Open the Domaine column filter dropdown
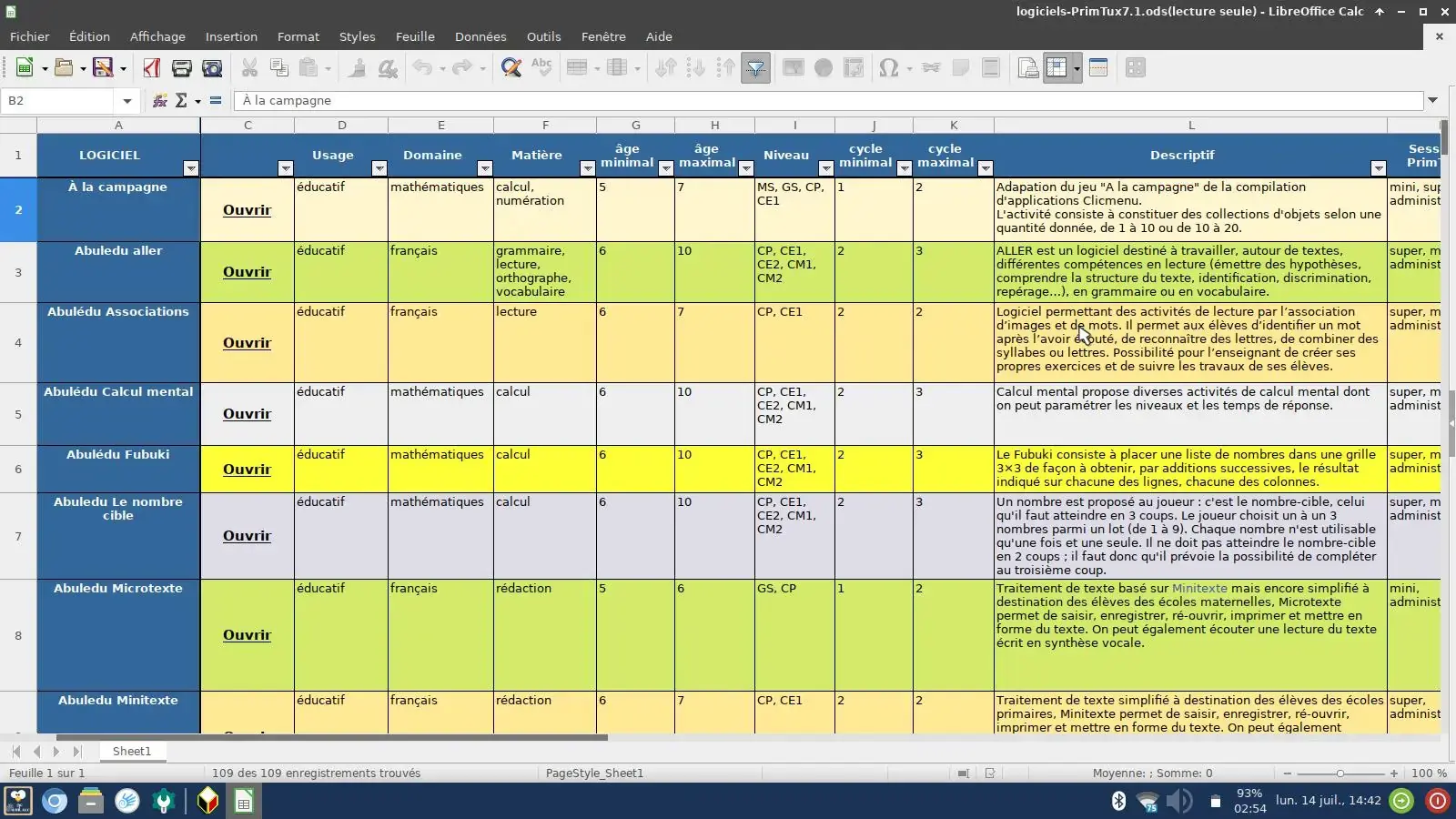 click(485, 168)
